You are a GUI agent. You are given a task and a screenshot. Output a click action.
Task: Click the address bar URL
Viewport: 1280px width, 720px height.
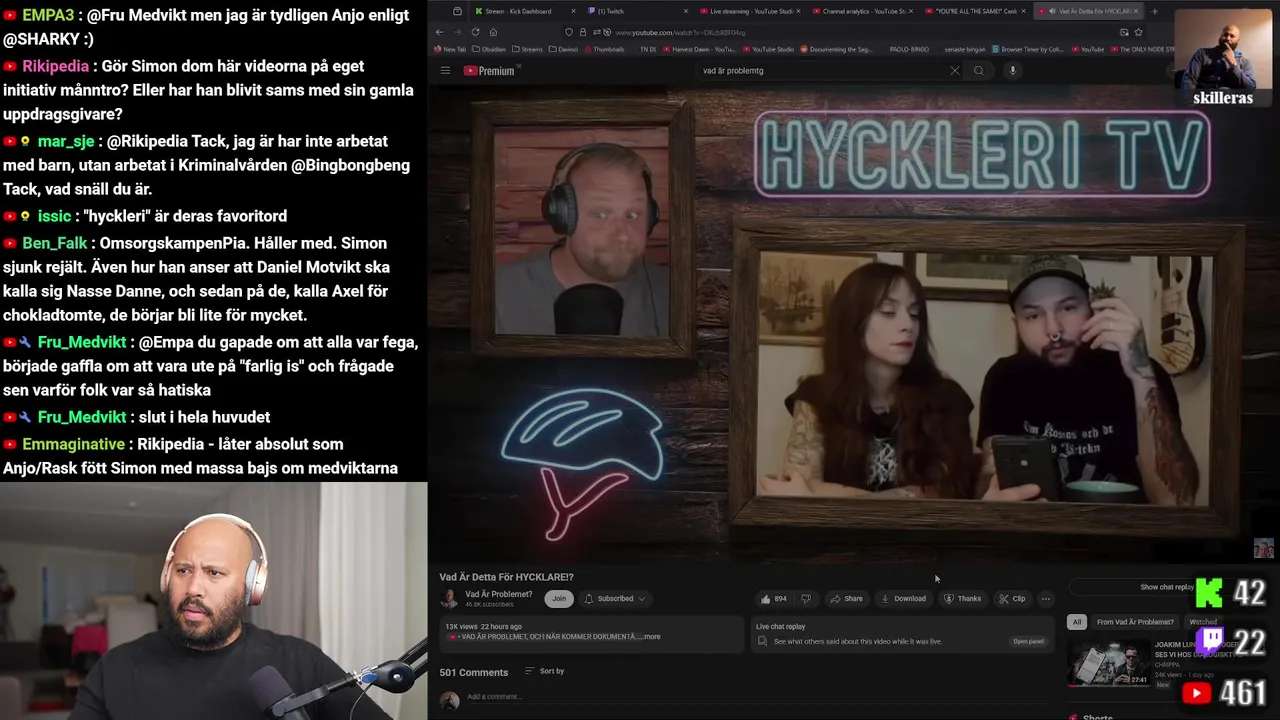point(680,32)
